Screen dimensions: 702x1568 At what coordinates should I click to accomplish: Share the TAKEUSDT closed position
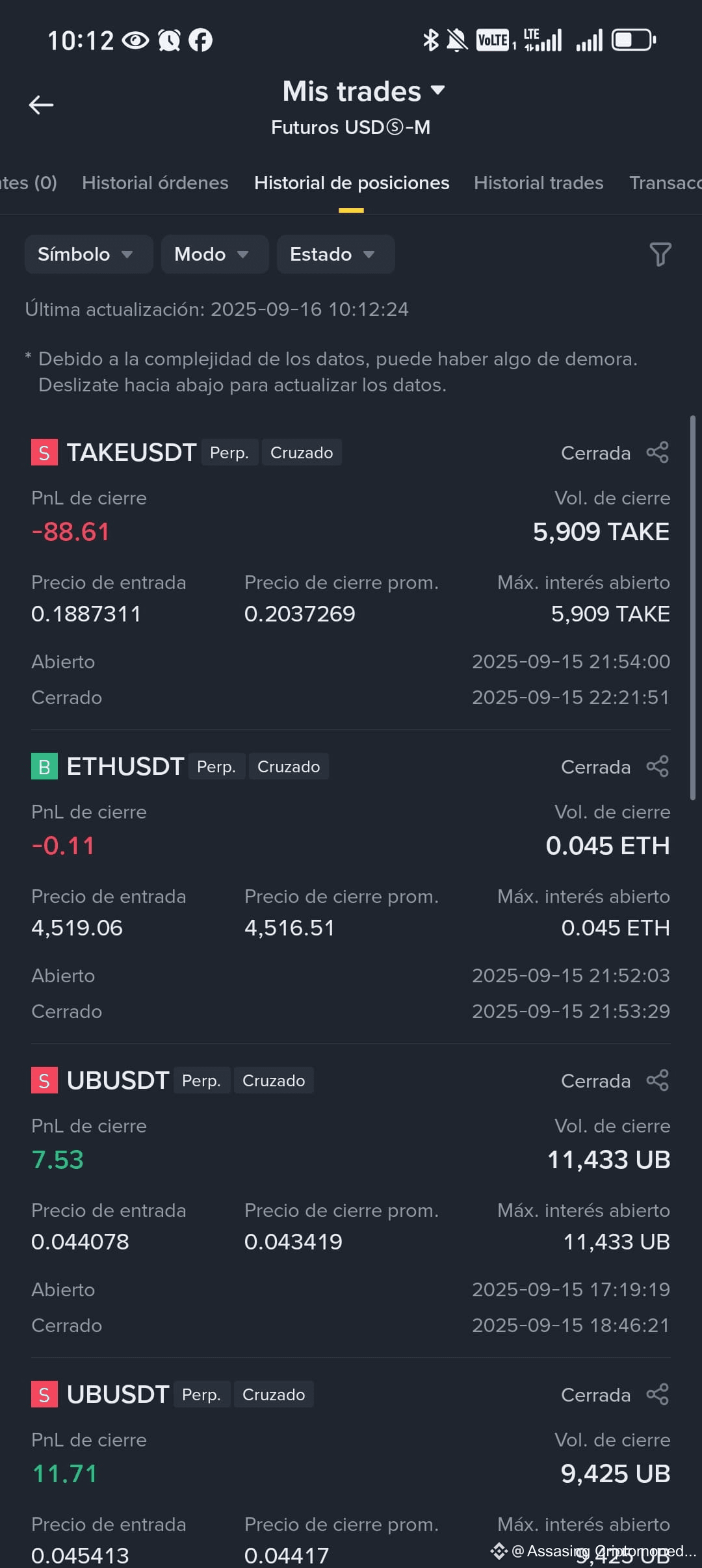(658, 452)
